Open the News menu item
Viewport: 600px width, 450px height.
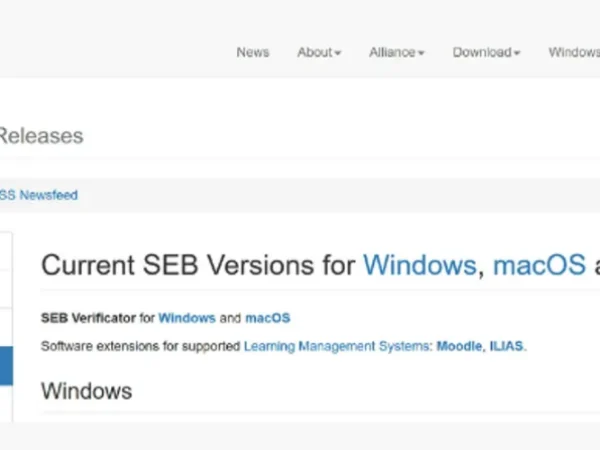[253, 52]
